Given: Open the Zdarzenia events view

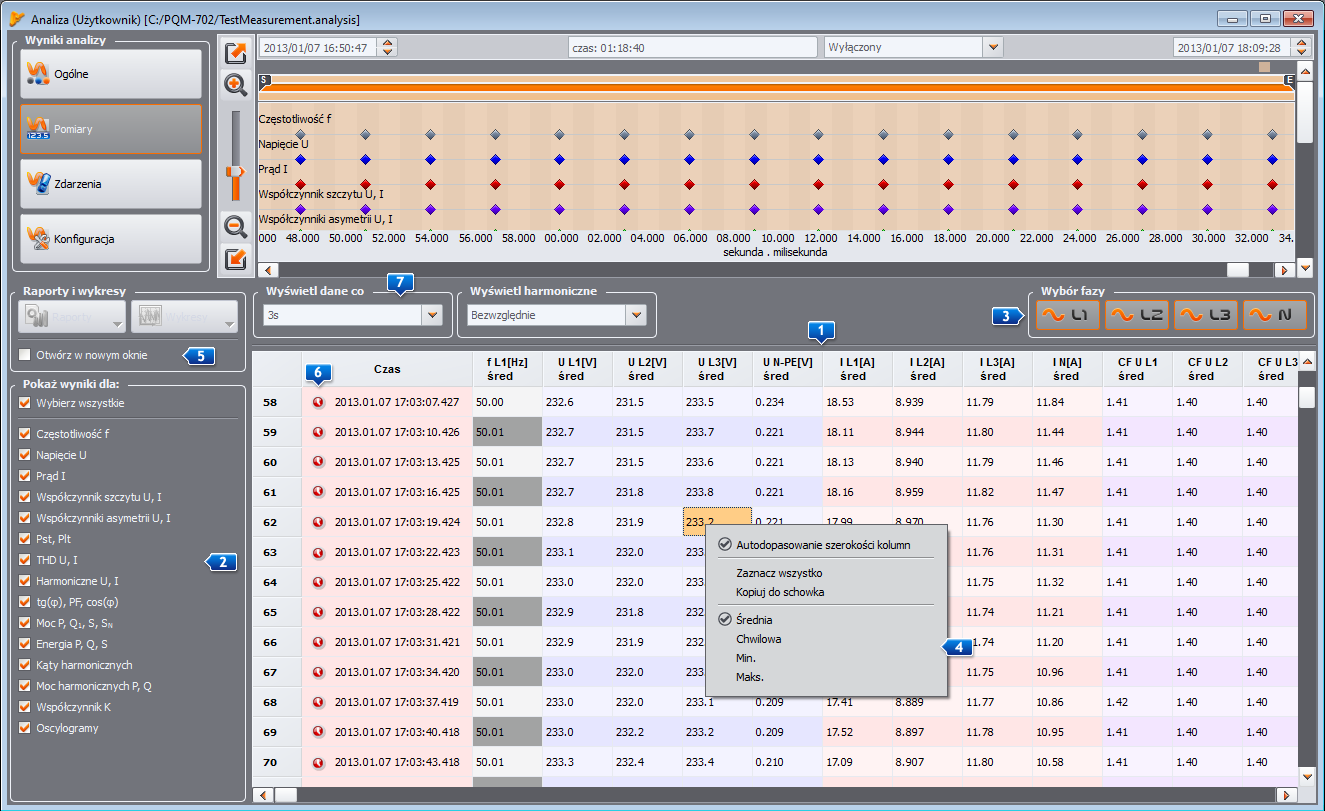Looking at the screenshot, I should [x=110, y=184].
